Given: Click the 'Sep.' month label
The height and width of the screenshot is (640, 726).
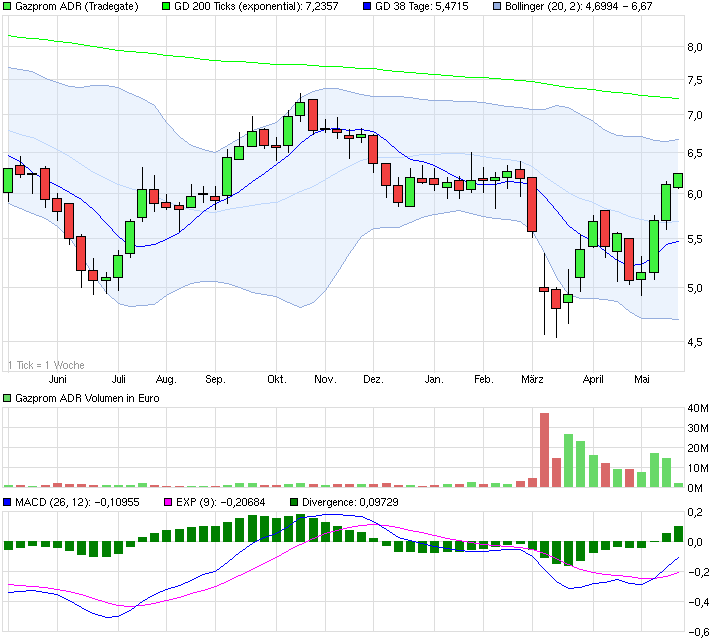Looking at the screenshot, I should pos(215,379).
